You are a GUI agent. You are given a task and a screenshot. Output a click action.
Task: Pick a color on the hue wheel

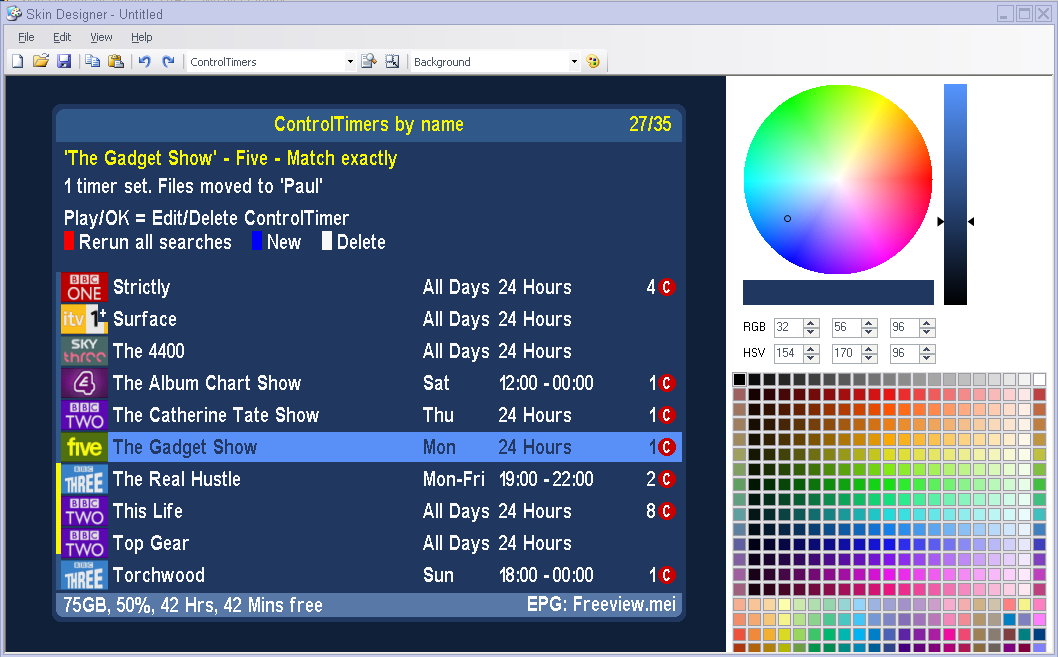[838, 179]
